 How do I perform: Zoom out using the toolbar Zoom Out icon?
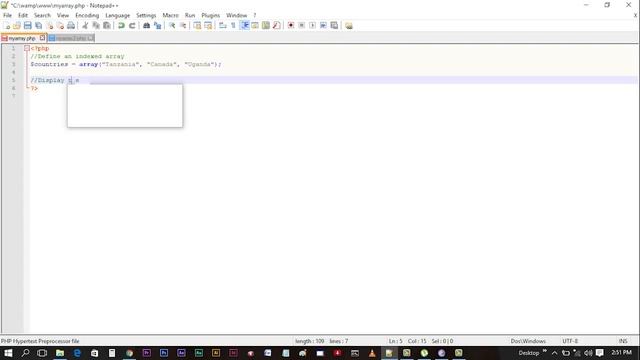pos(182,25)
